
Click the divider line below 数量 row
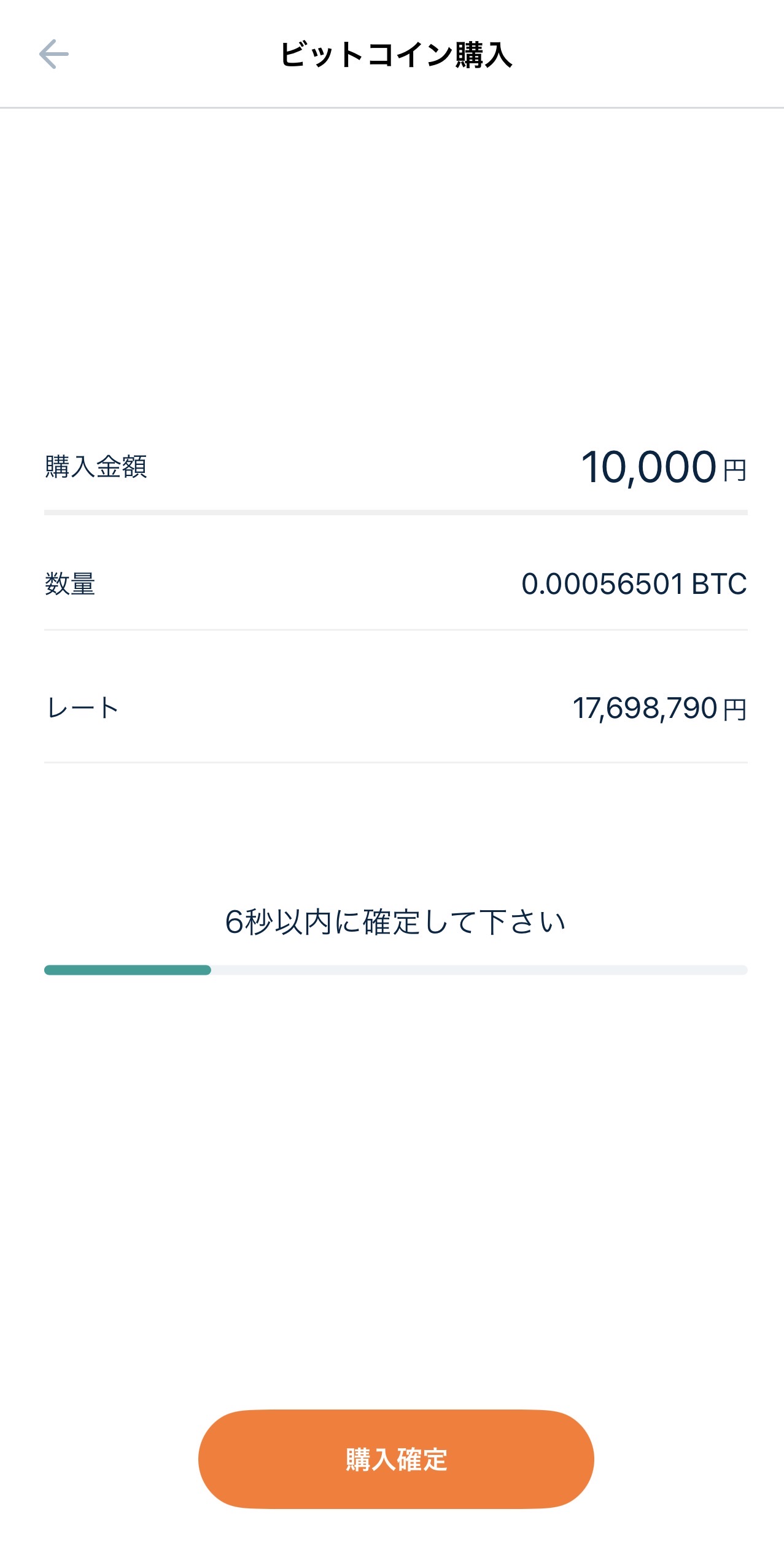[x=396, y=630]
